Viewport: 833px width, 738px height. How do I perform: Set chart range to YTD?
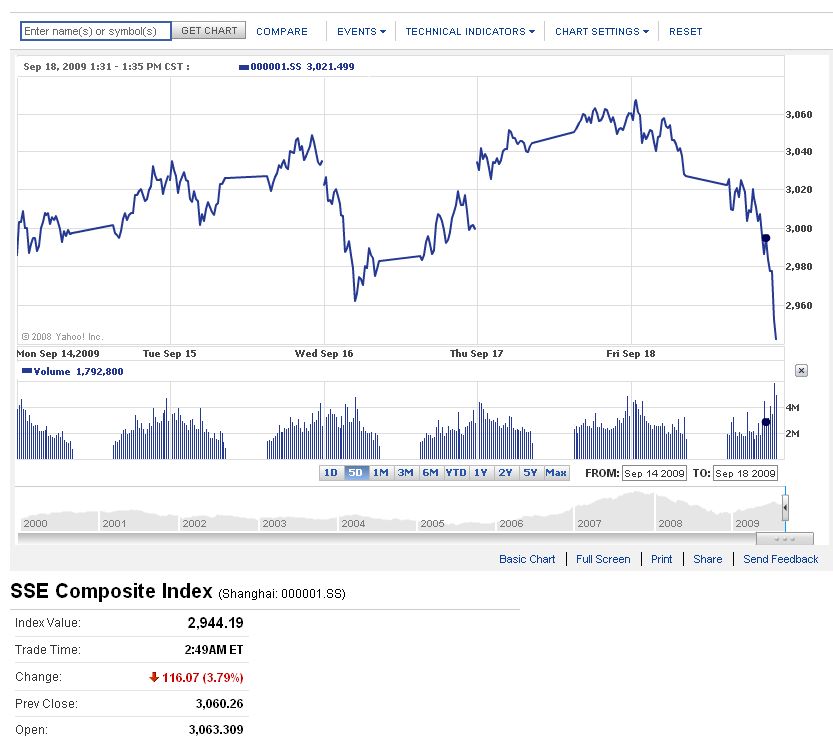[x=456, y=473]
